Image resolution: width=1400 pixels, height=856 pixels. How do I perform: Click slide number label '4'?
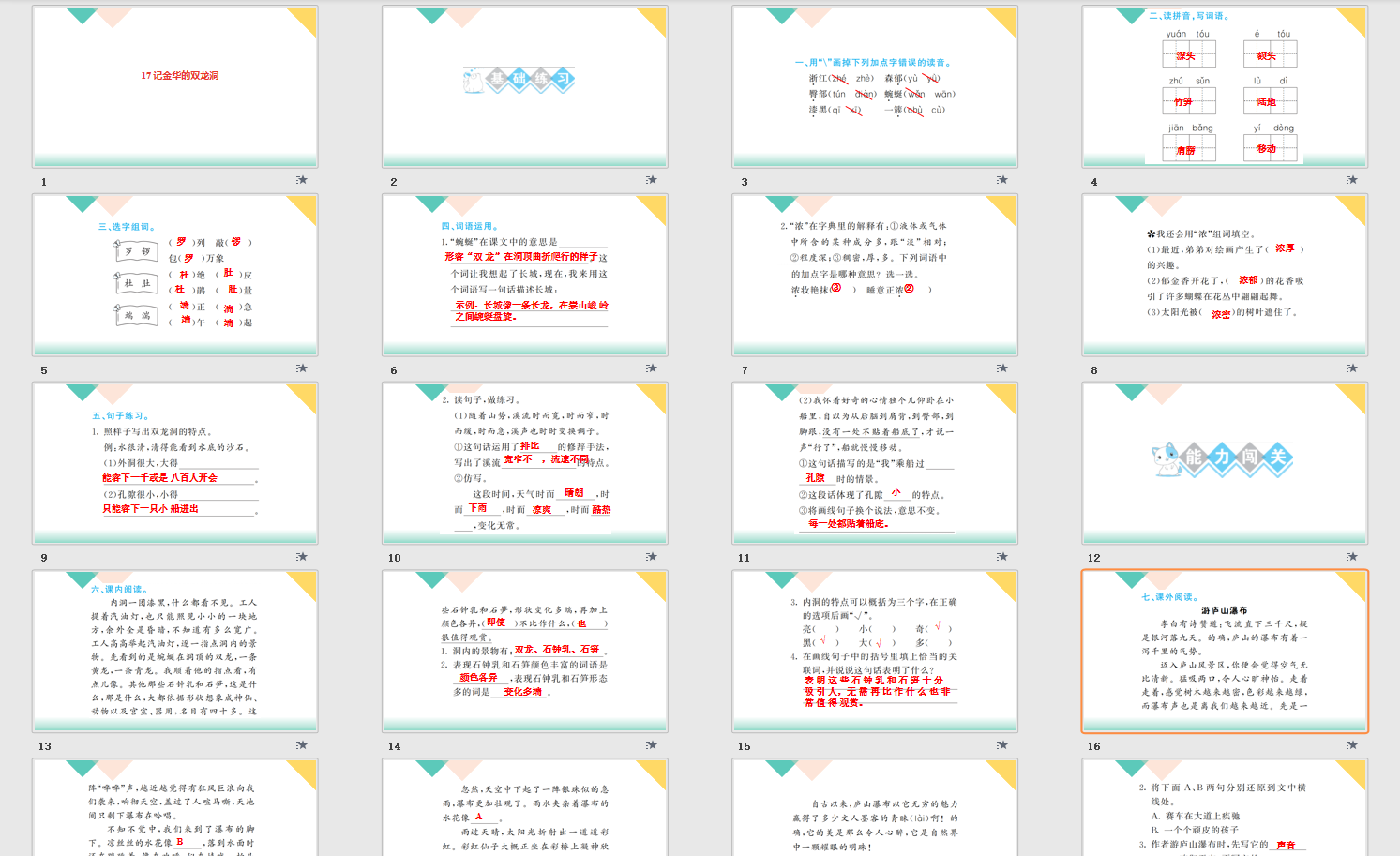click(x=1093, y=182)
